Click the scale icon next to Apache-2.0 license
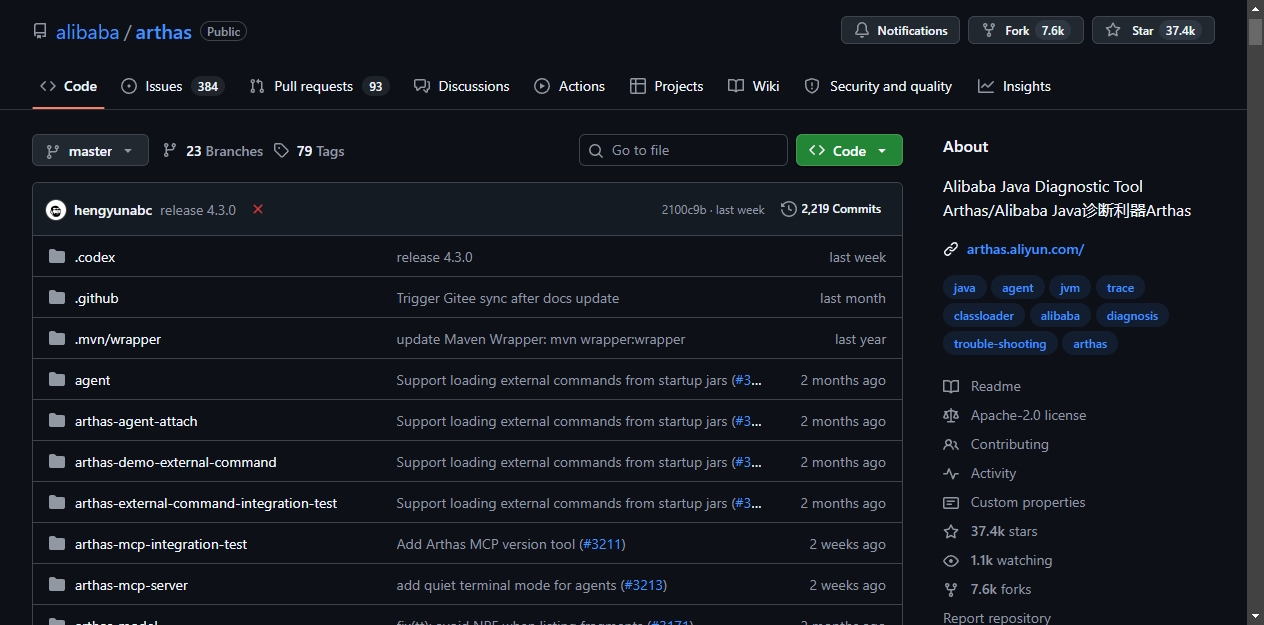 [x=951, y=415]
